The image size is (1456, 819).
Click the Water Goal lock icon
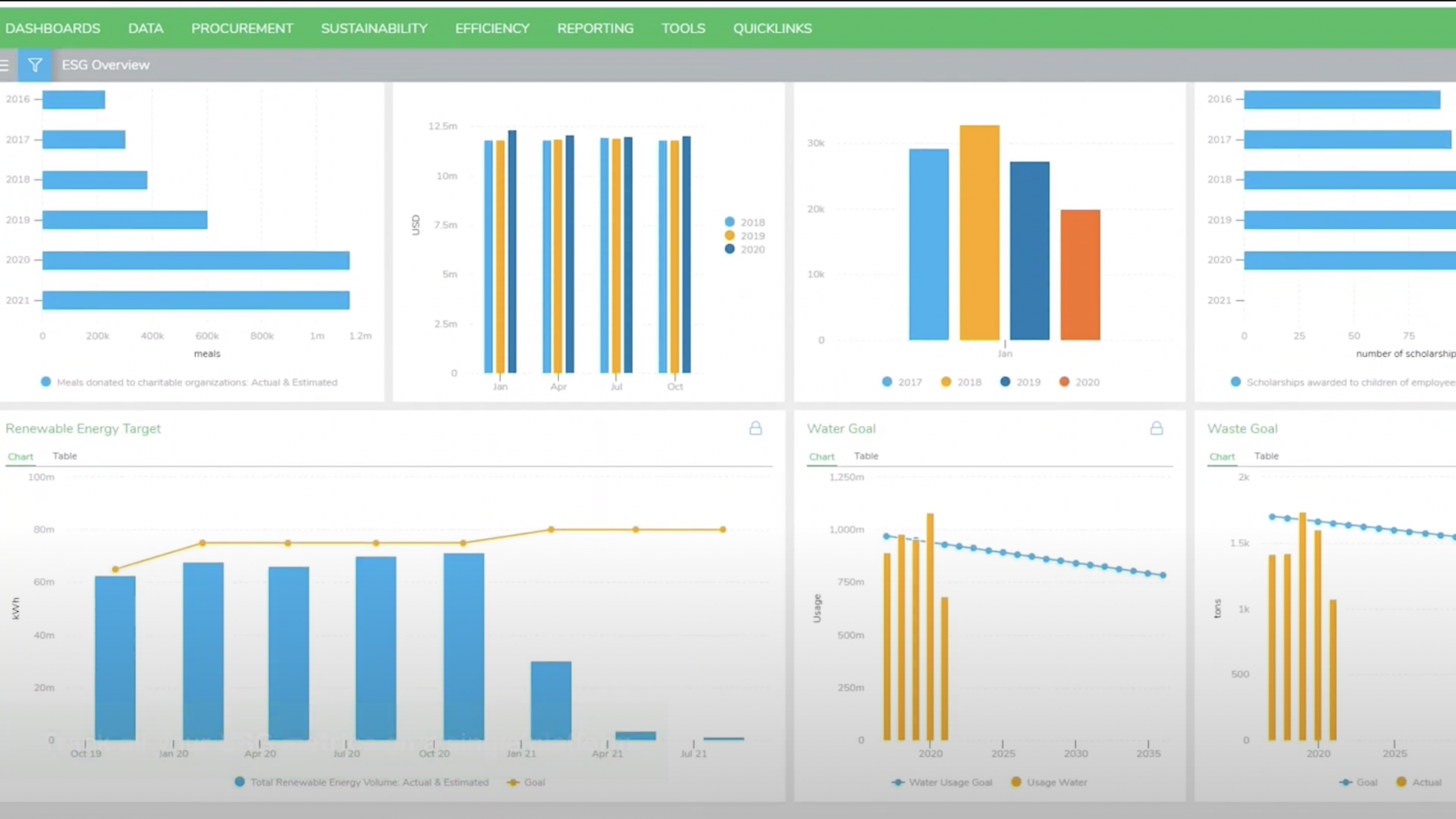[1156, 428]
